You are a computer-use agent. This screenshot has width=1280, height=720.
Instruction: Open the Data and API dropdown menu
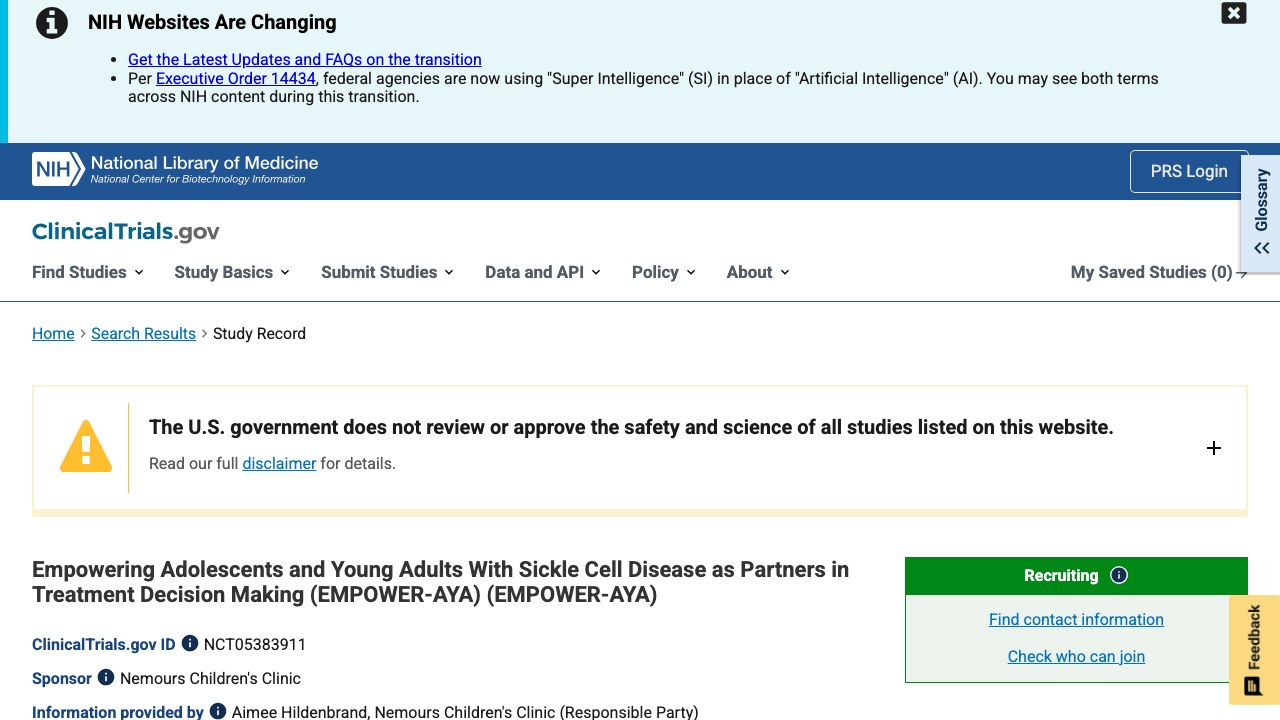click(x=543, y=272)
